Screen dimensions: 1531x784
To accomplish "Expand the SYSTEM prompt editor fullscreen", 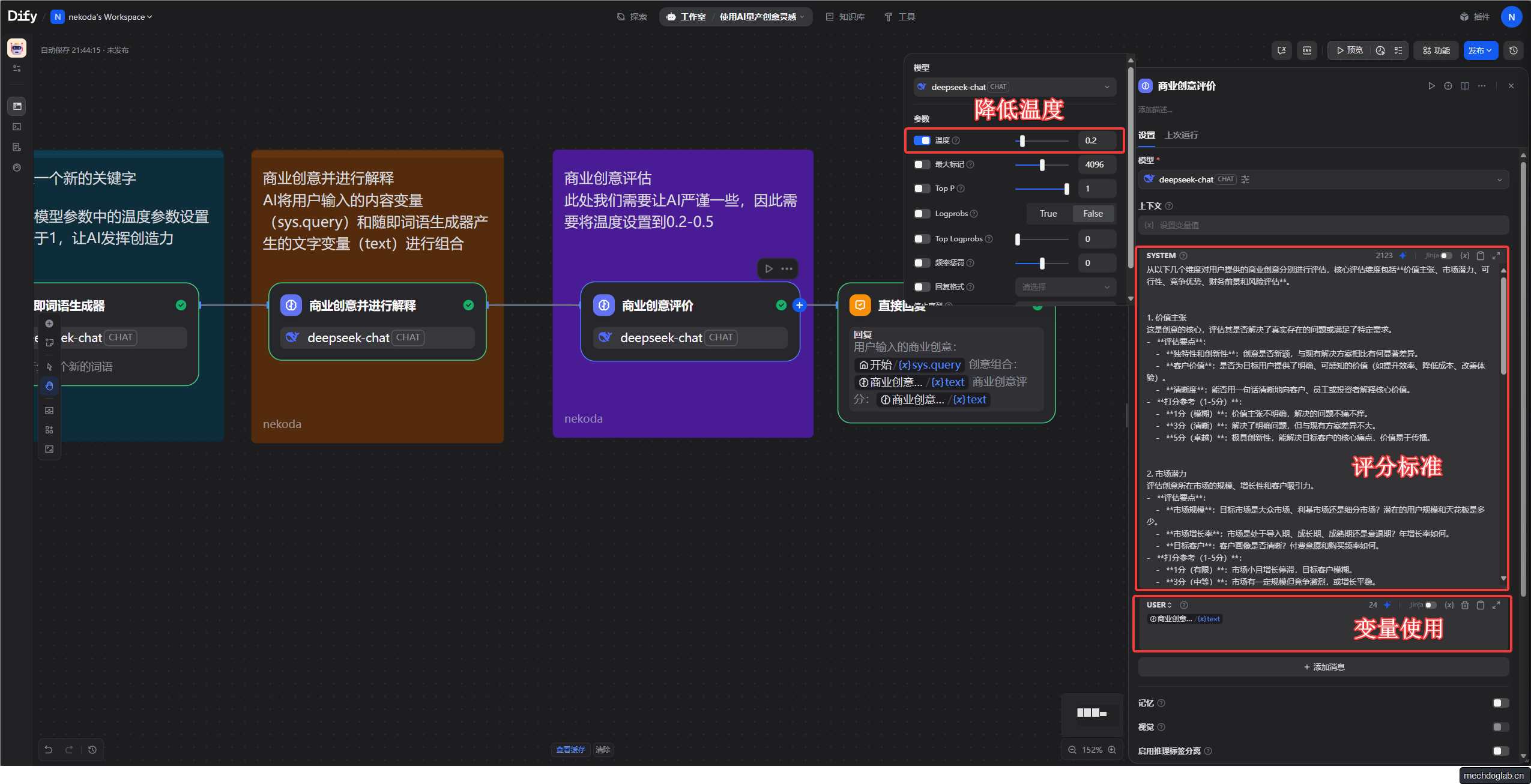I will pyautogui.click(x=1496, y=256).
